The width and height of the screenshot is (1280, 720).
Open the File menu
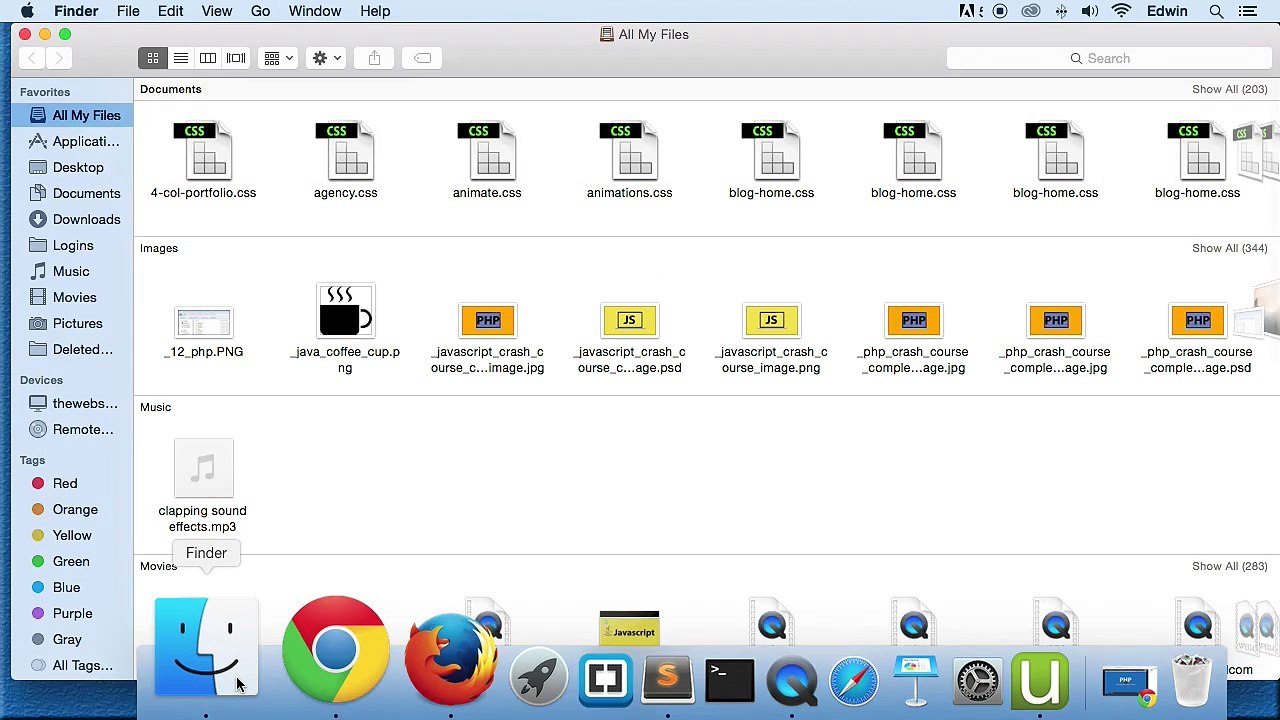128,11
